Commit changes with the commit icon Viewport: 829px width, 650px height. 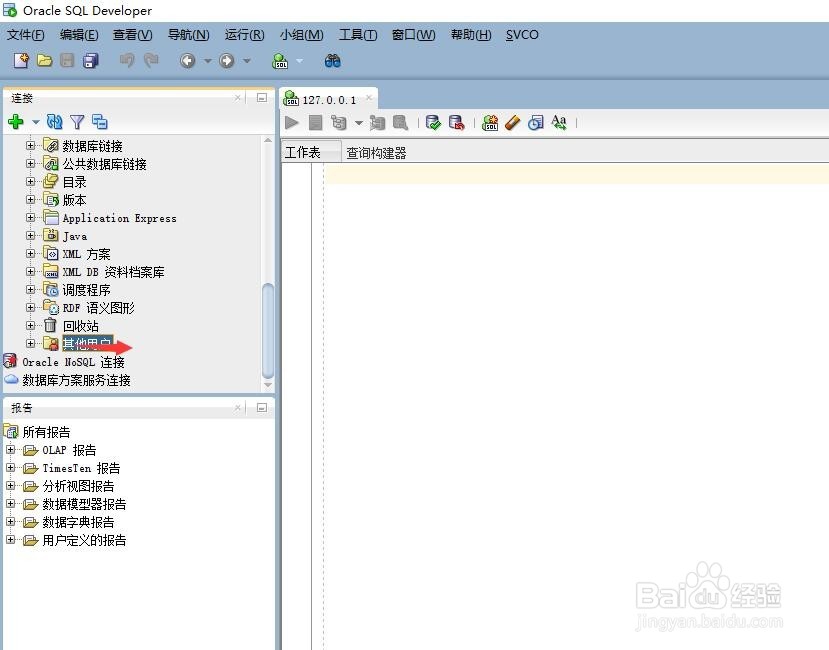(433, 123)
